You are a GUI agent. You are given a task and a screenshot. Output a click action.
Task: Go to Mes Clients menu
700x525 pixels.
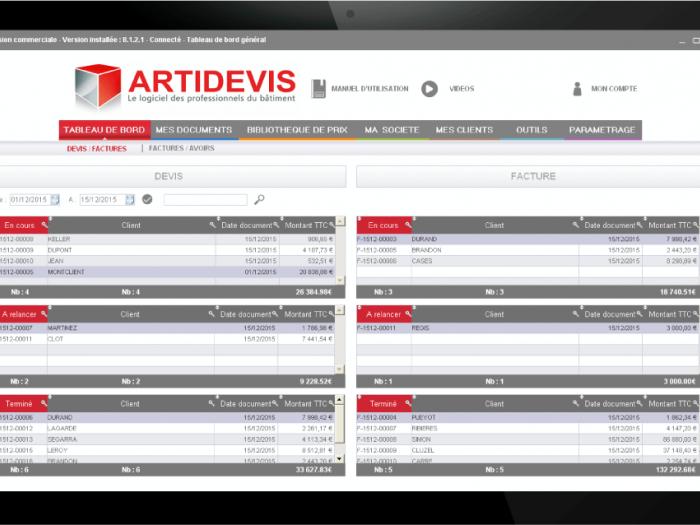coord(464,130)
